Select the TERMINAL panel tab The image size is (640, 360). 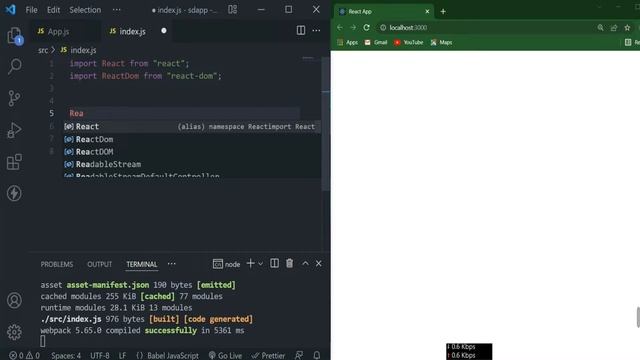click(142, 264)
